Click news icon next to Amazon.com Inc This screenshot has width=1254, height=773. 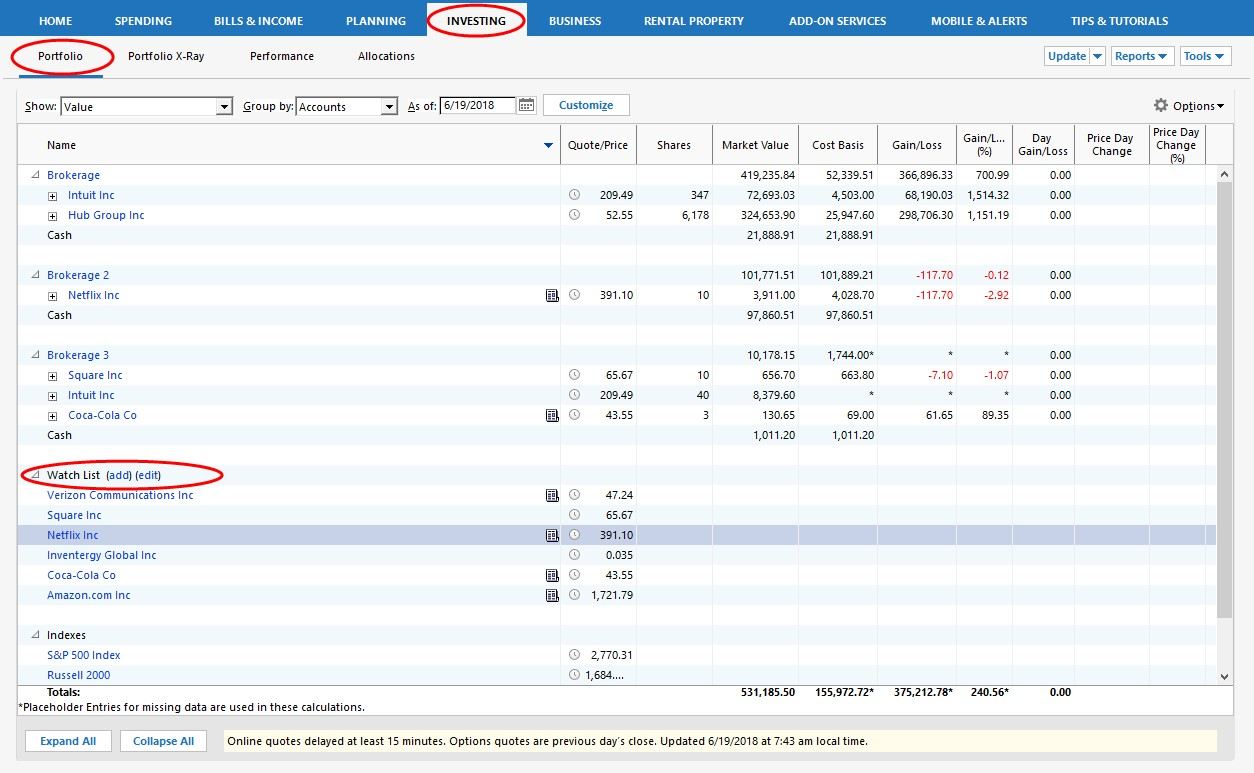pyautogui.click(x=552, y=596)
